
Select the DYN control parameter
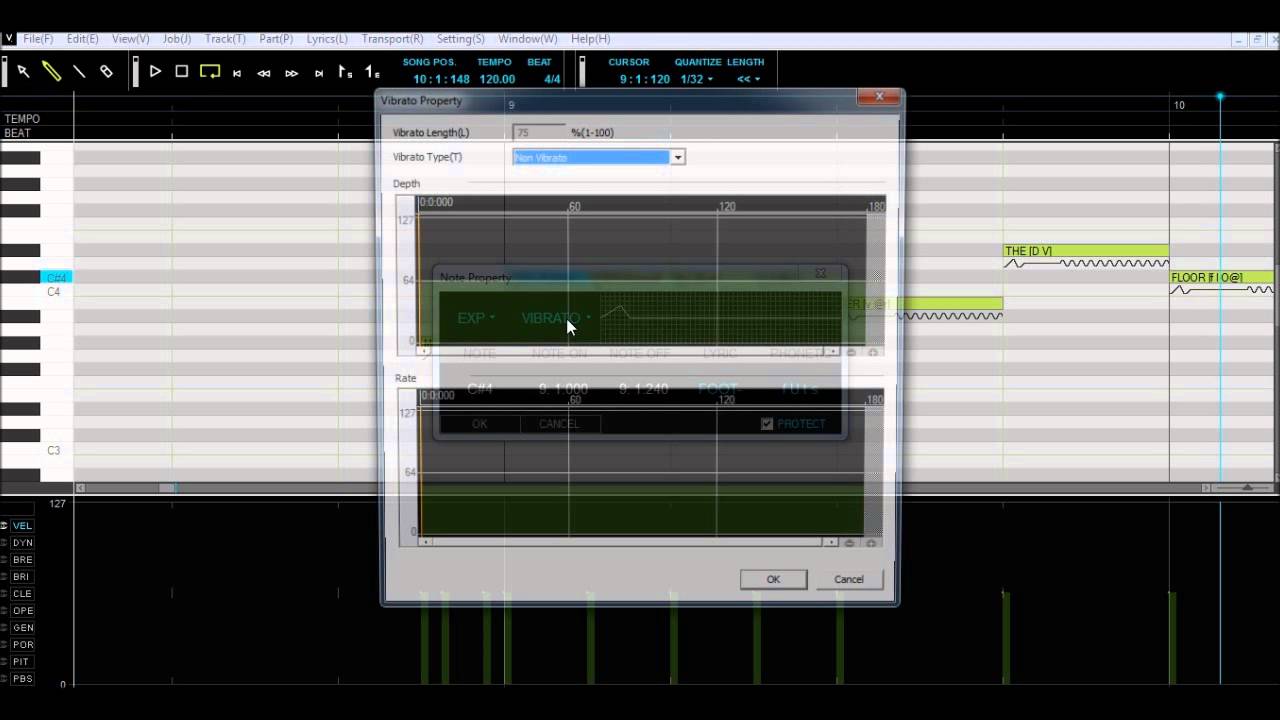click(22, 543)
